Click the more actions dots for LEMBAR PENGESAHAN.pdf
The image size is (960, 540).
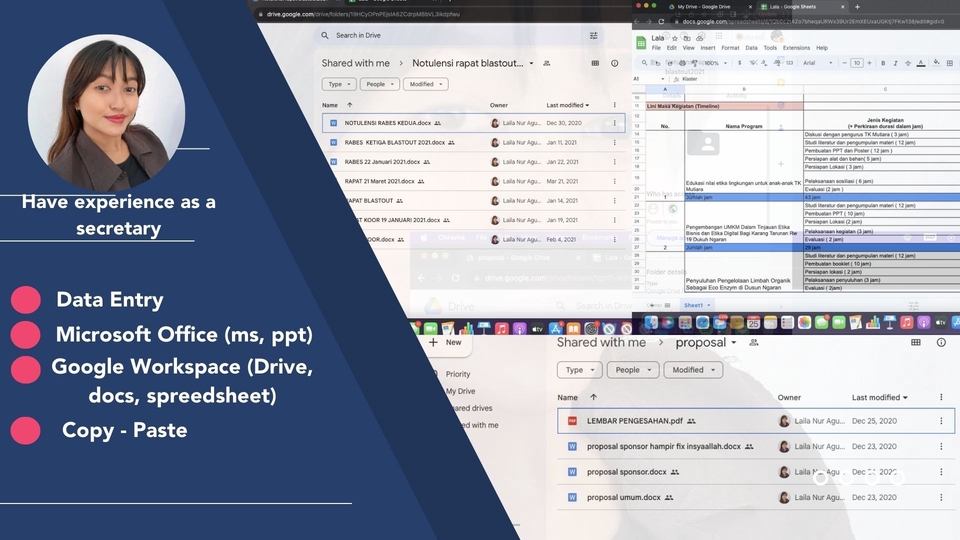[x=941, y=421]
